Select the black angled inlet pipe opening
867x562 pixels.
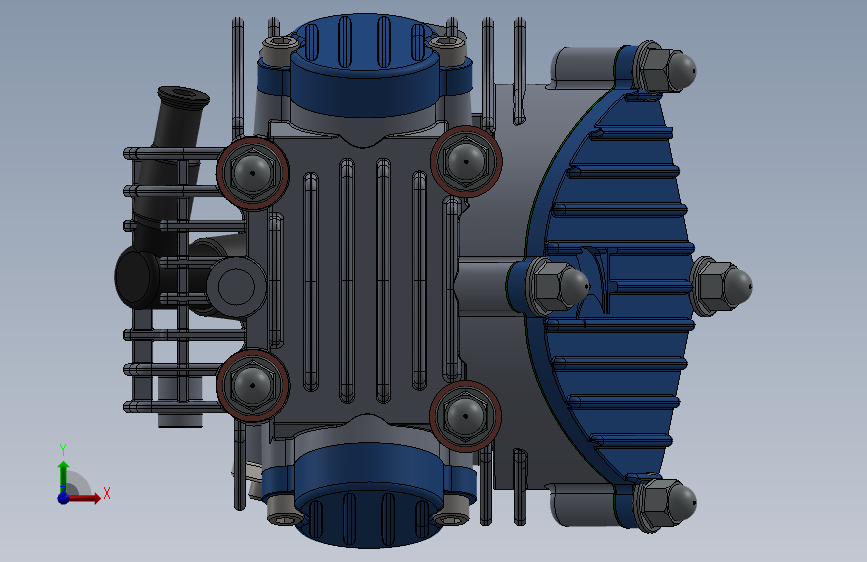(x=184, y=95)
